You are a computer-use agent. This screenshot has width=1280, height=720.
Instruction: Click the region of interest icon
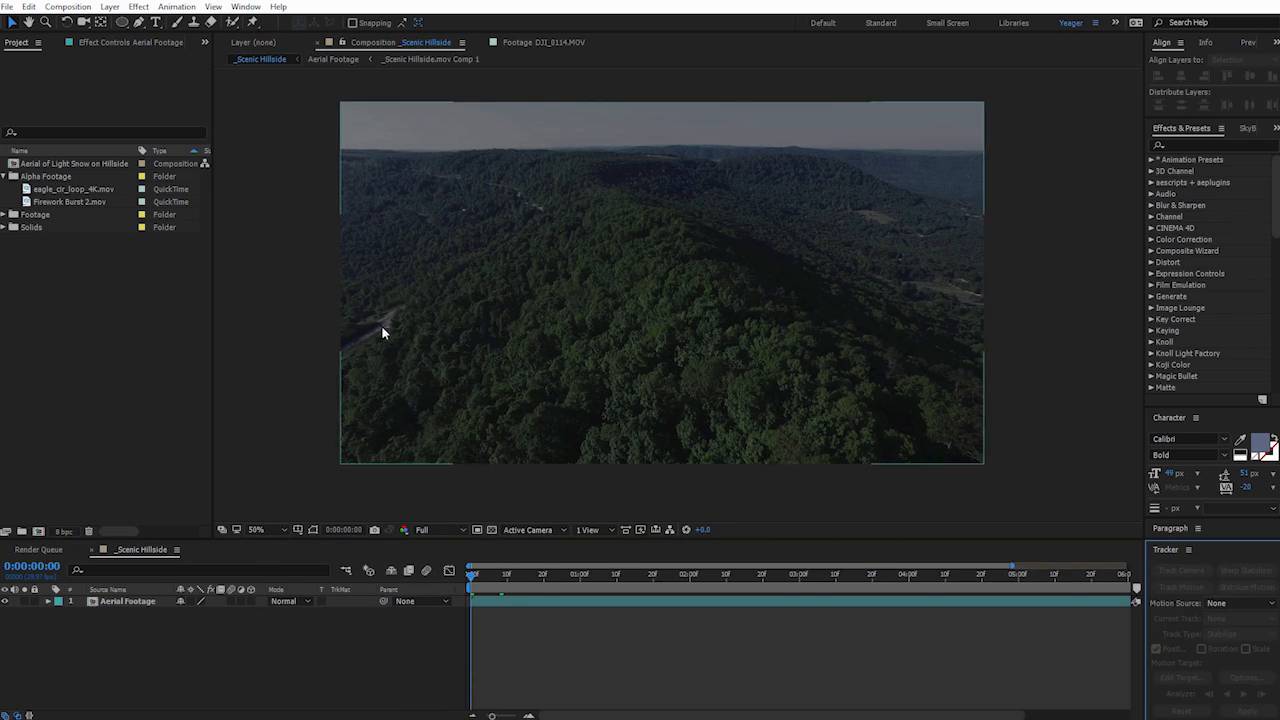[477, 530]
